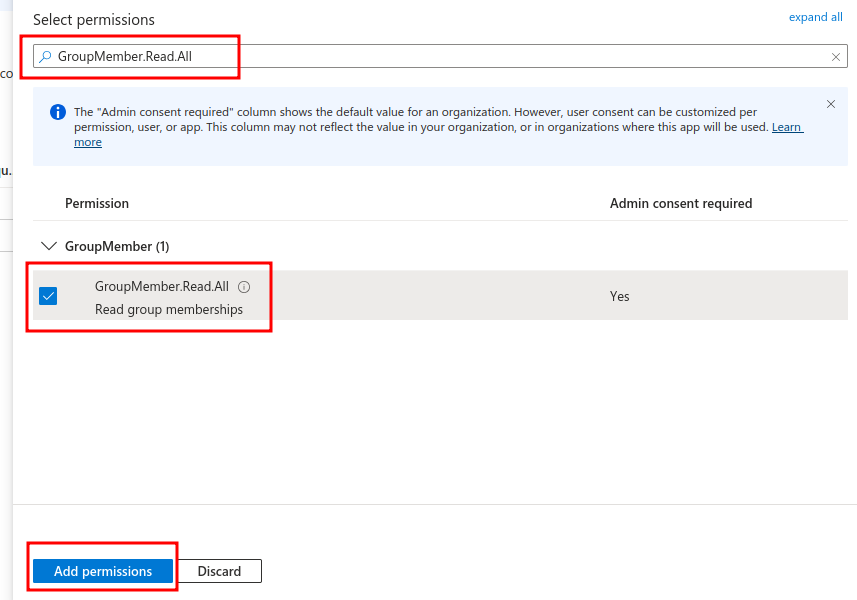Click the GroupMember (1) group label
The image size is (857, 600).
tap(110, 246)
